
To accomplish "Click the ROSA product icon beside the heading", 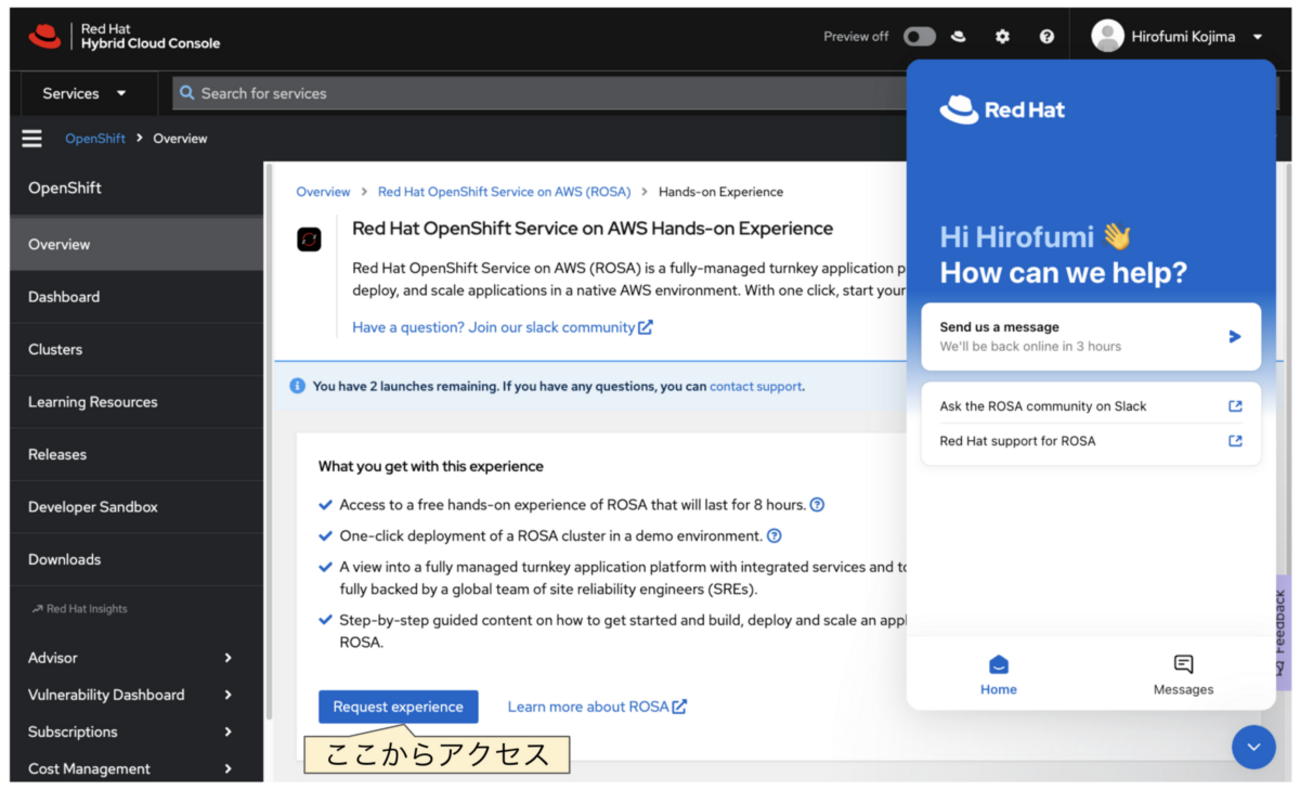I will click(309, 240).
